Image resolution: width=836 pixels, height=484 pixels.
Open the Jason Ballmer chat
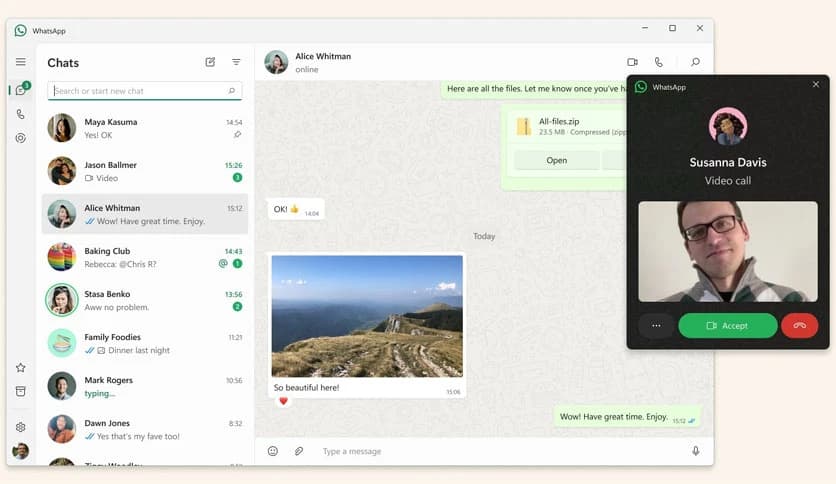click(x=145, y=171)
